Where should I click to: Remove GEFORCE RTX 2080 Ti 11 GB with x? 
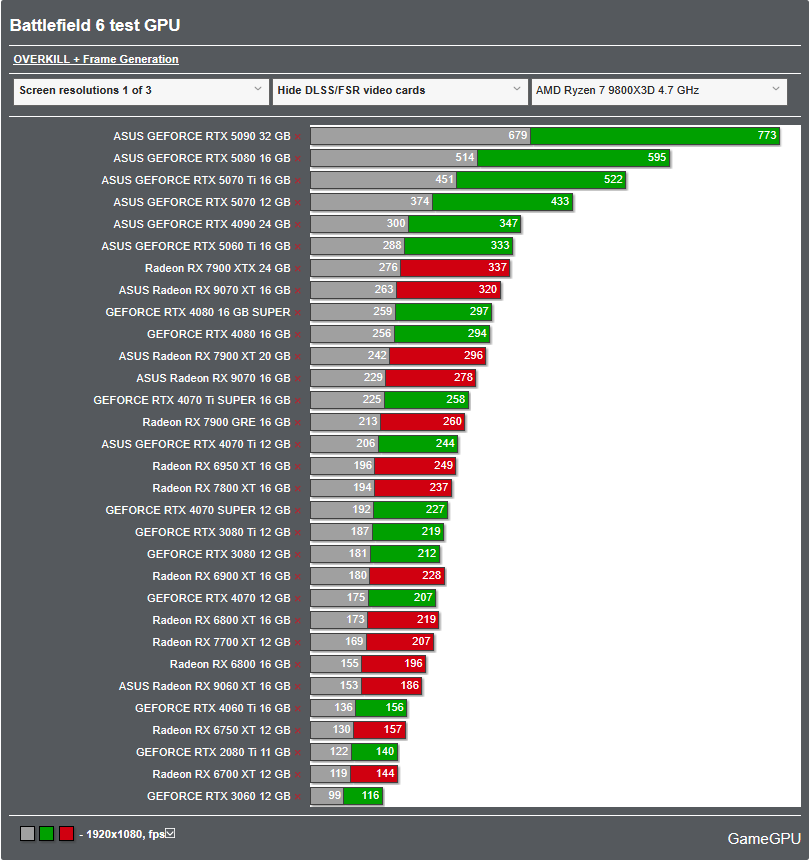point(297,753)
